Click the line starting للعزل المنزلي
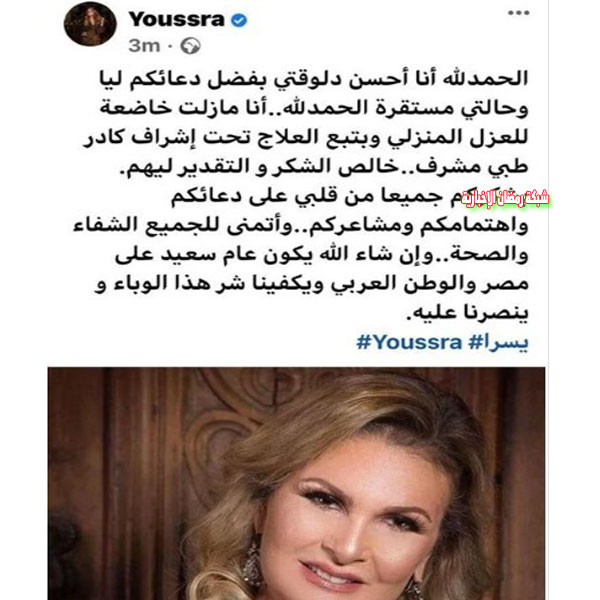Image resolution: width=600 pixels, height=600 pixels. [305, 139]
